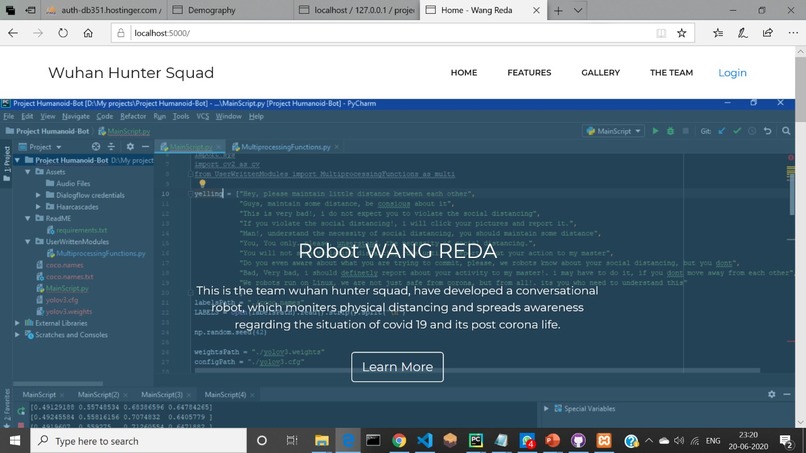Switch to the Demography tab
This screenshot has height=453, width=806.
coord(230,10)
